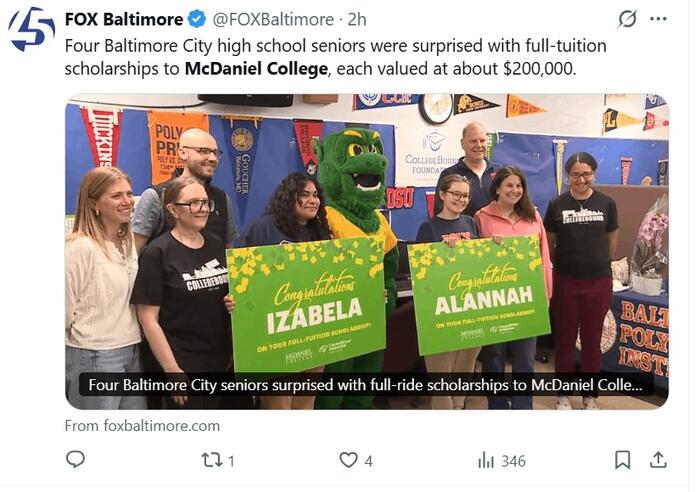Viewport: 700px width, 492px height.
Task: Click the bold McDaniel College text
Action: coord(254,69)
